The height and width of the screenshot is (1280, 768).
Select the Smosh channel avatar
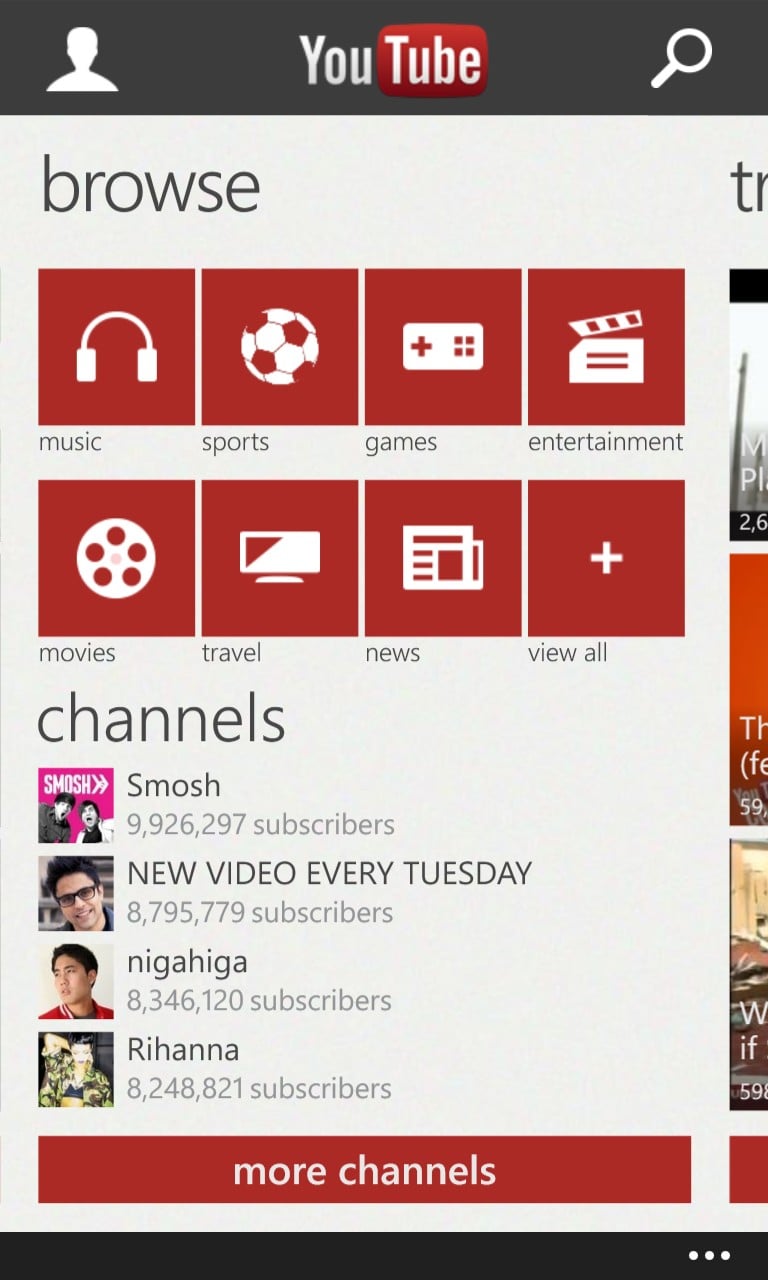[76, 805]
